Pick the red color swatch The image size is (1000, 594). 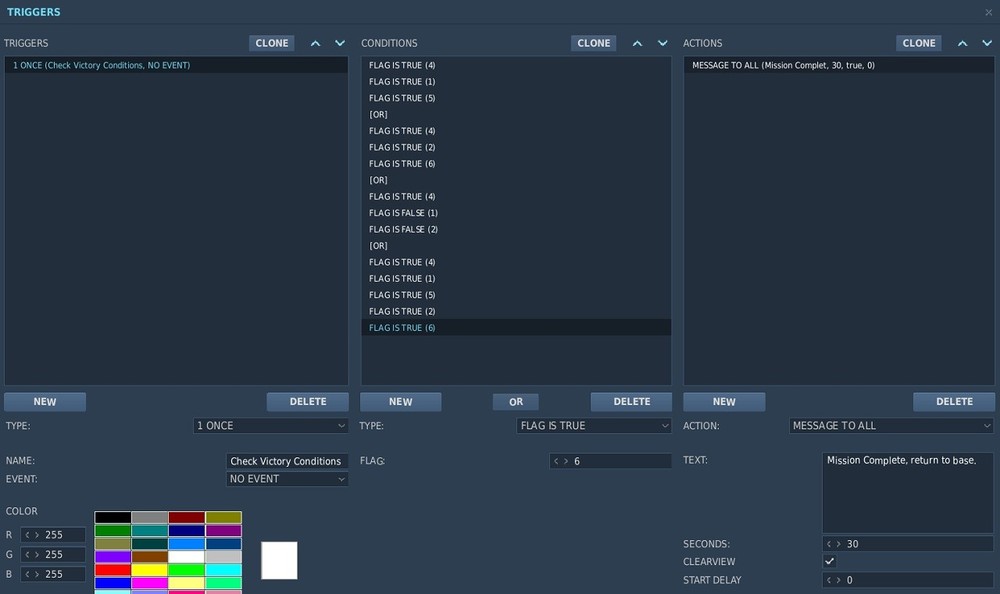113,570
